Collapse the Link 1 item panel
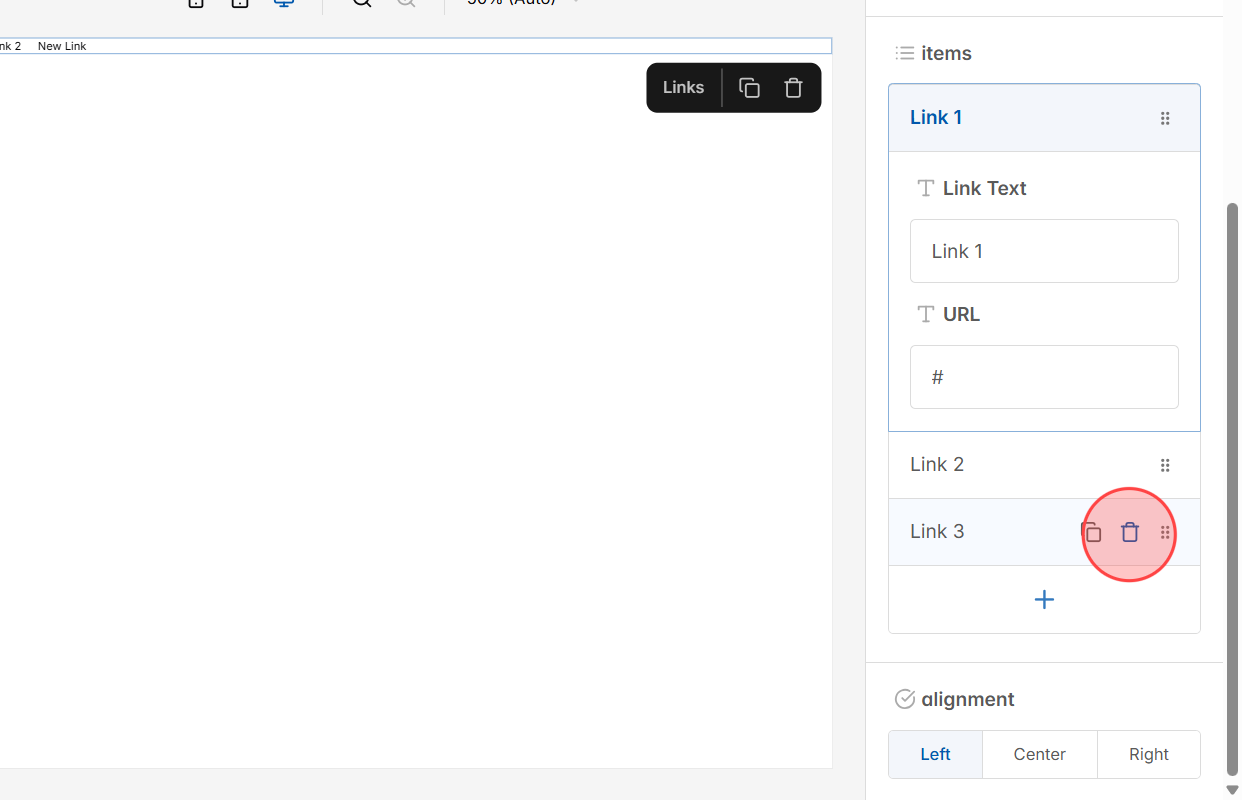This screenshot has width=1242, height=800. coord(936,117)
